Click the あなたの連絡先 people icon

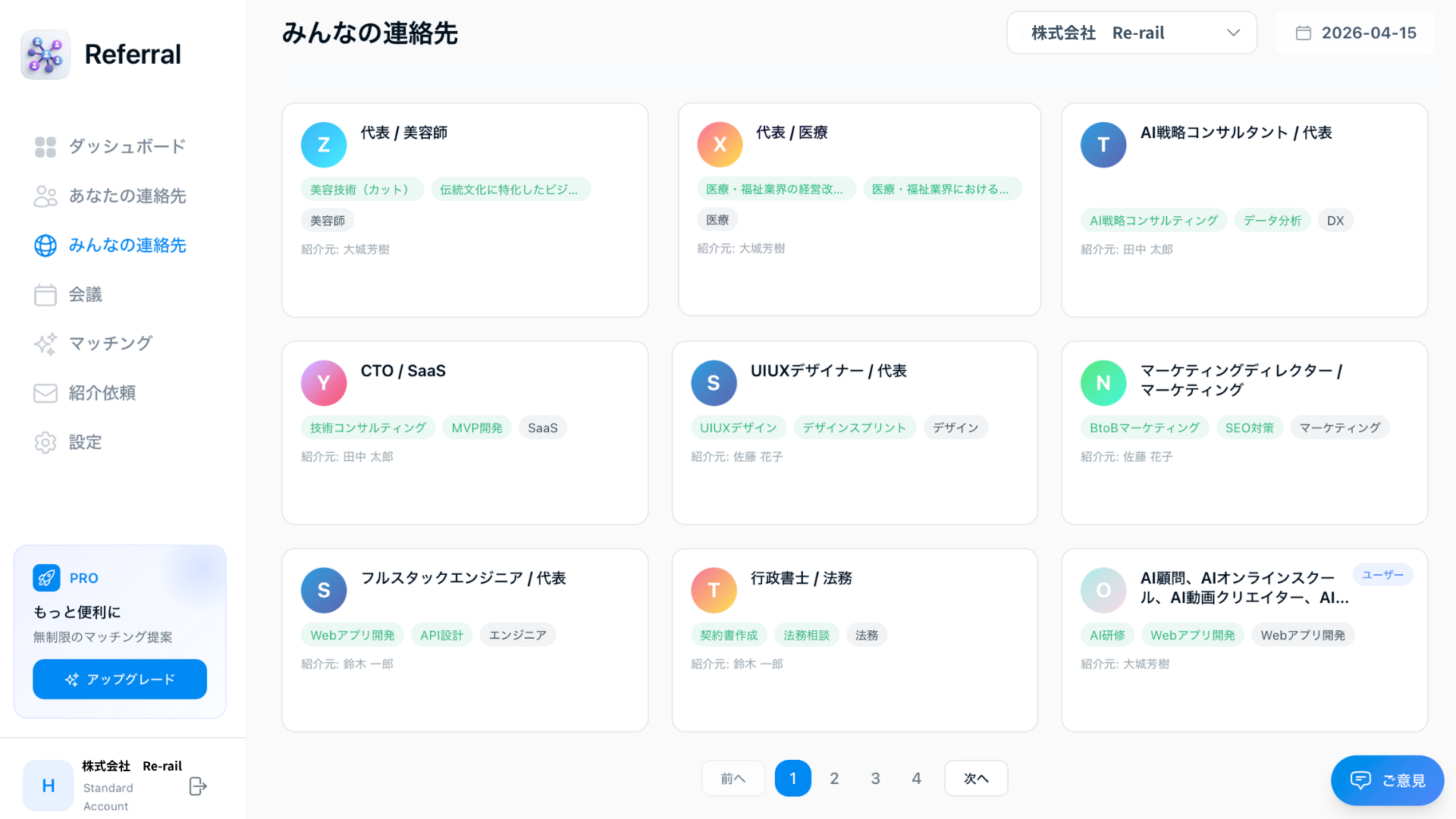click(x=45, y=196)
